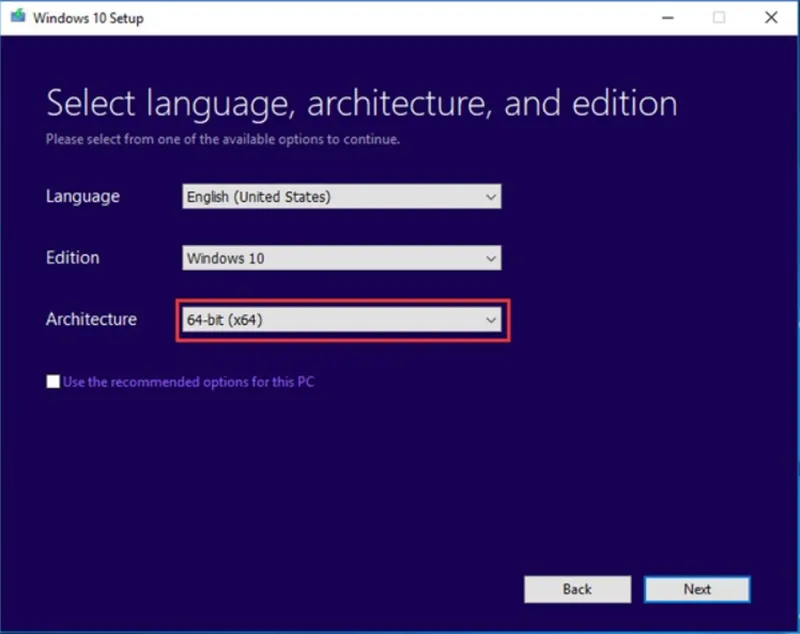The height and width of the screenshot is (634, 800).
Task: Click the Edition field label
Action: [x=73, y=258]
